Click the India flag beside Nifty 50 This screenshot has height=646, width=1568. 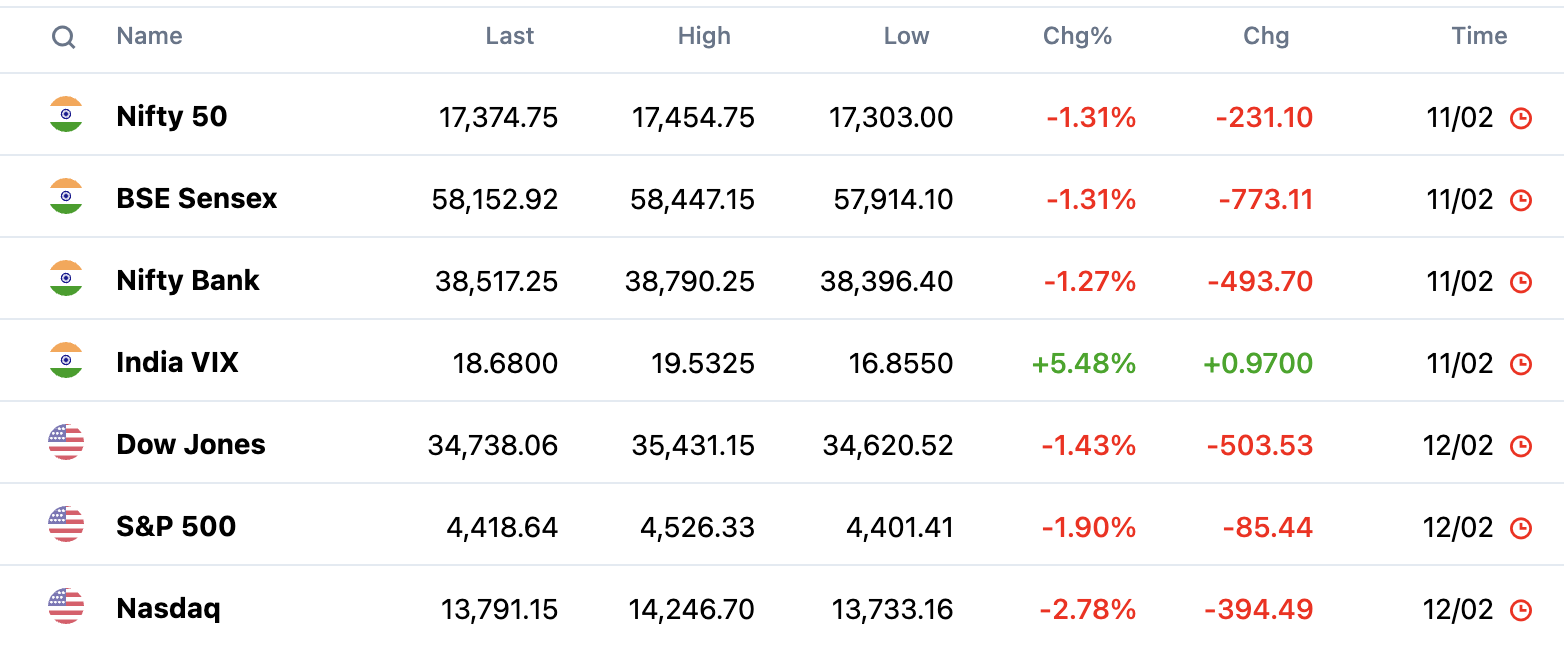point(66,115)
